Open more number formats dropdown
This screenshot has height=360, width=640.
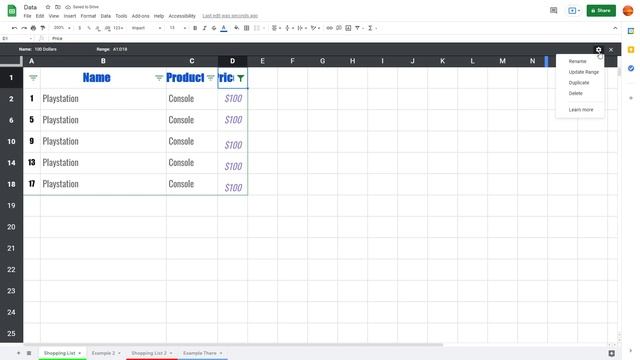[118, 28]
